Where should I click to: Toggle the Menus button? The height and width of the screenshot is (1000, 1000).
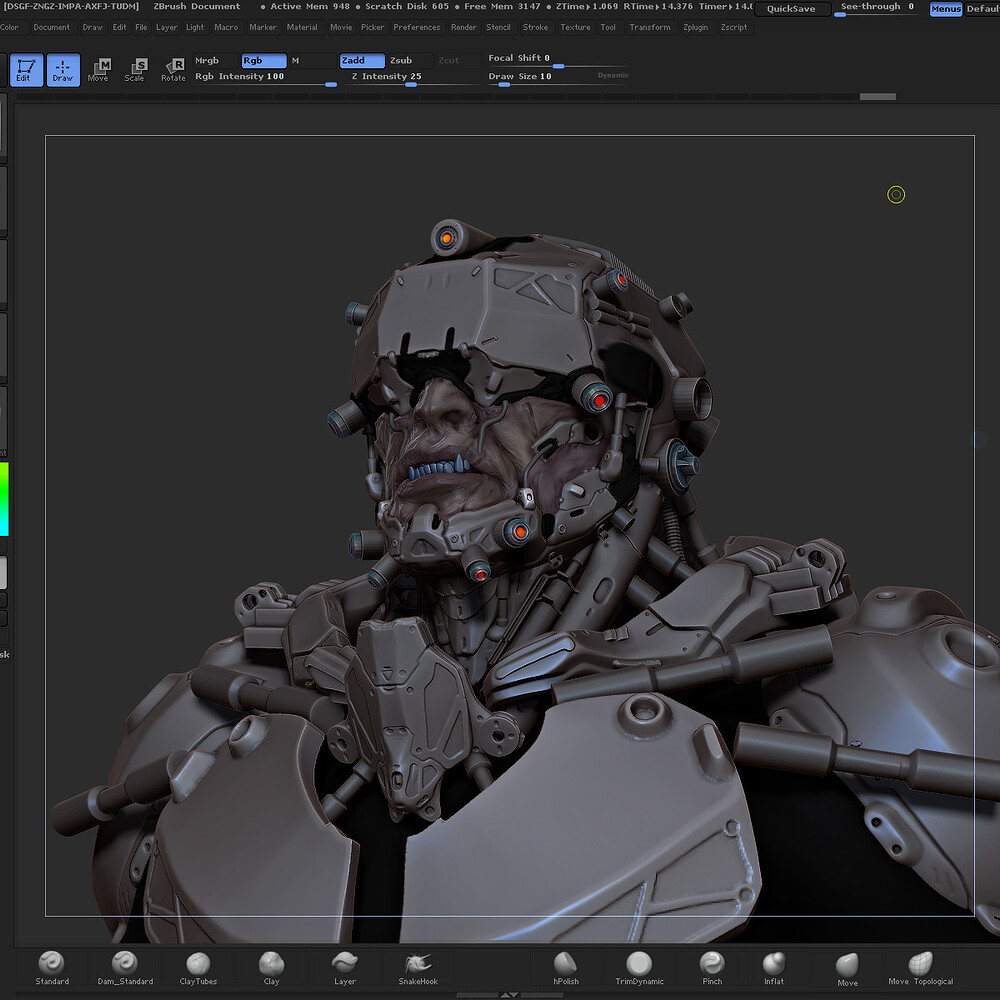pyautogui.click(x=946, y=9)
